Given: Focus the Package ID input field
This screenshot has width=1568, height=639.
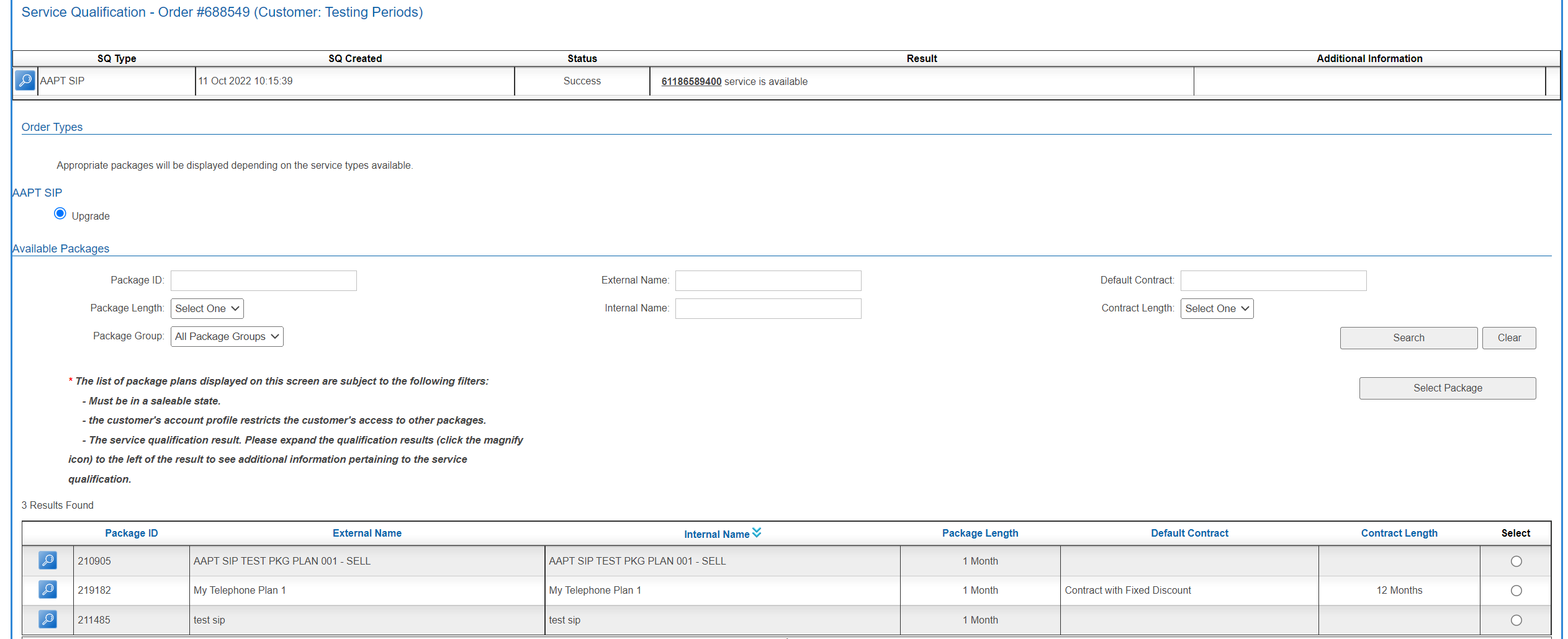Looking at the screenshot, I should [264, 281].
